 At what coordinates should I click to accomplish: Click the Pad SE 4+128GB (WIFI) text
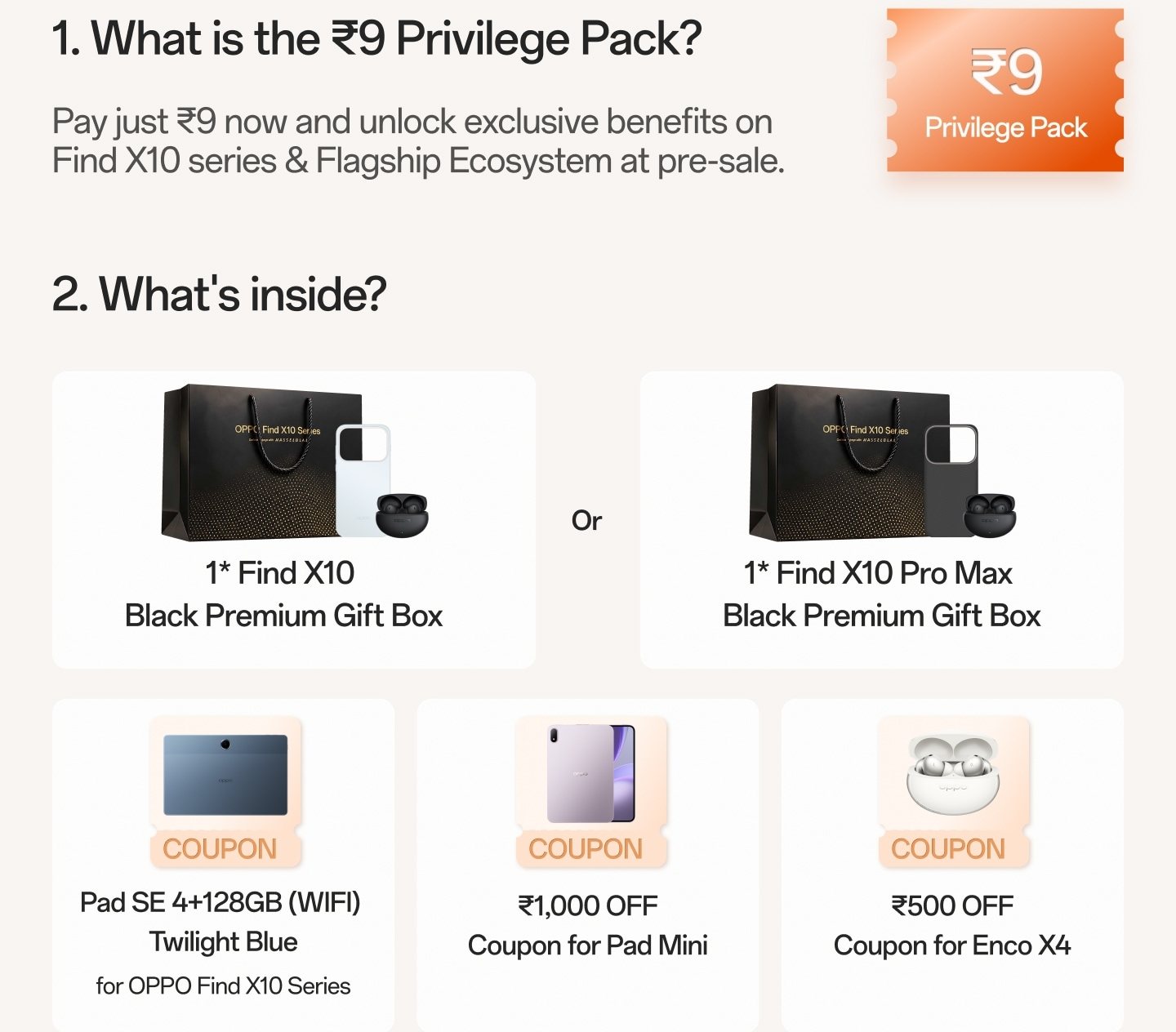[220, 902]
